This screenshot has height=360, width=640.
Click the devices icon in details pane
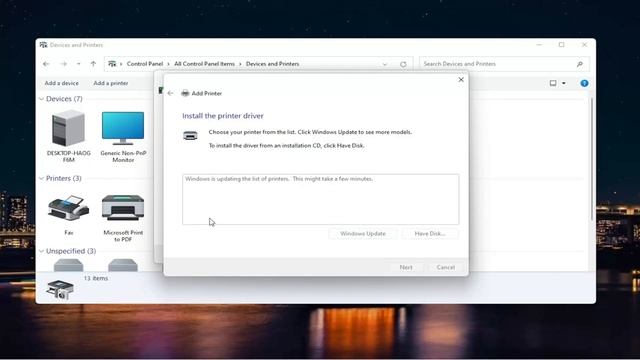coord(60,289)
